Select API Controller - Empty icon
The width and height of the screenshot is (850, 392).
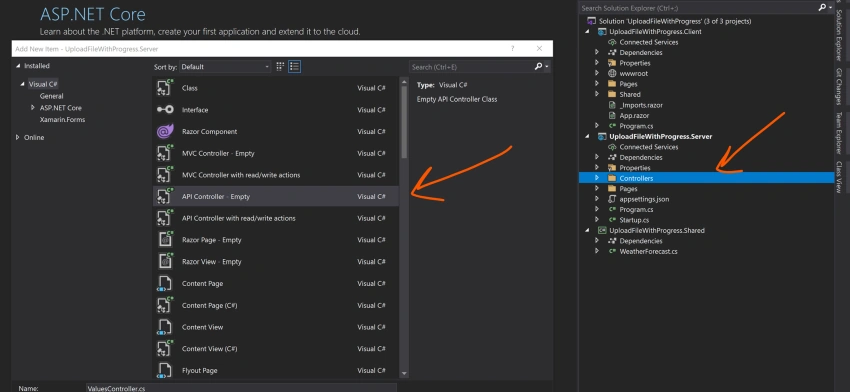point(165,196)
